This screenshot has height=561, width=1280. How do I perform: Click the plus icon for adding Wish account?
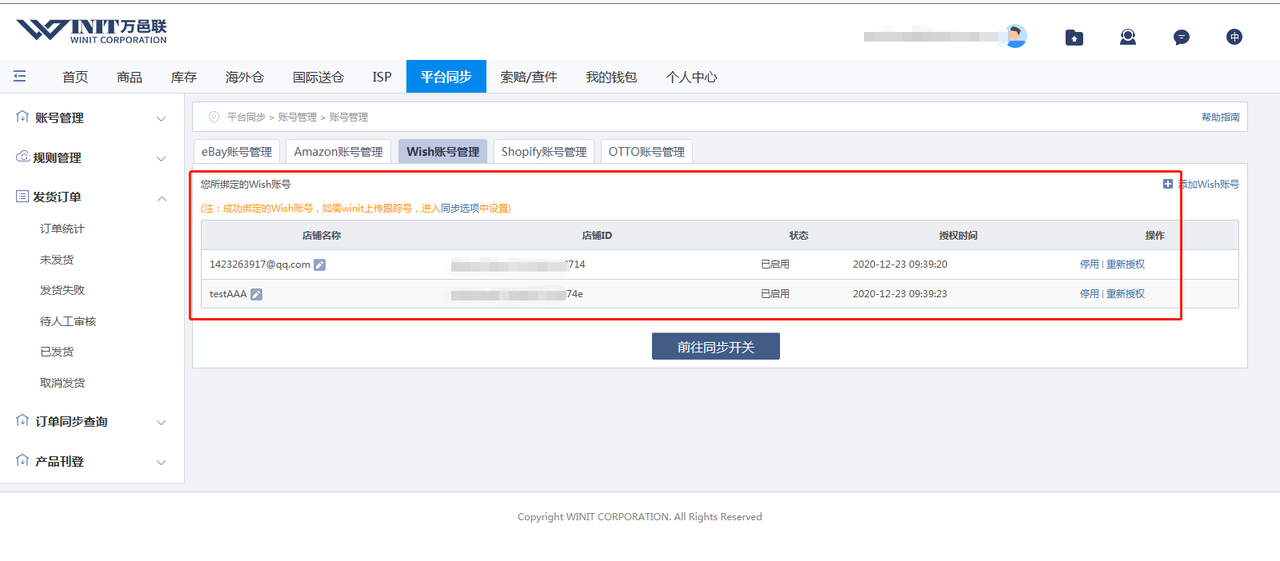[1168, 184]
